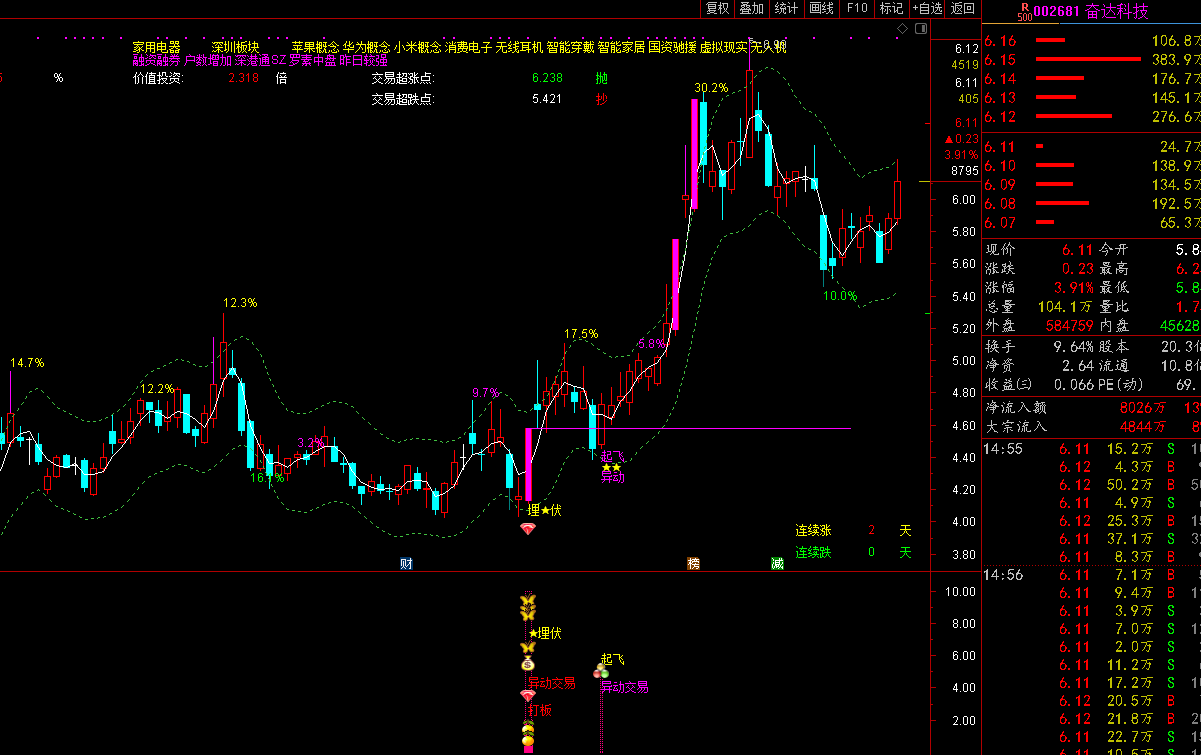Click top butterfly icon in indicator panel
Image resolution: width=1201 pixels, height=755 pixels.
[x=528, y=601]
